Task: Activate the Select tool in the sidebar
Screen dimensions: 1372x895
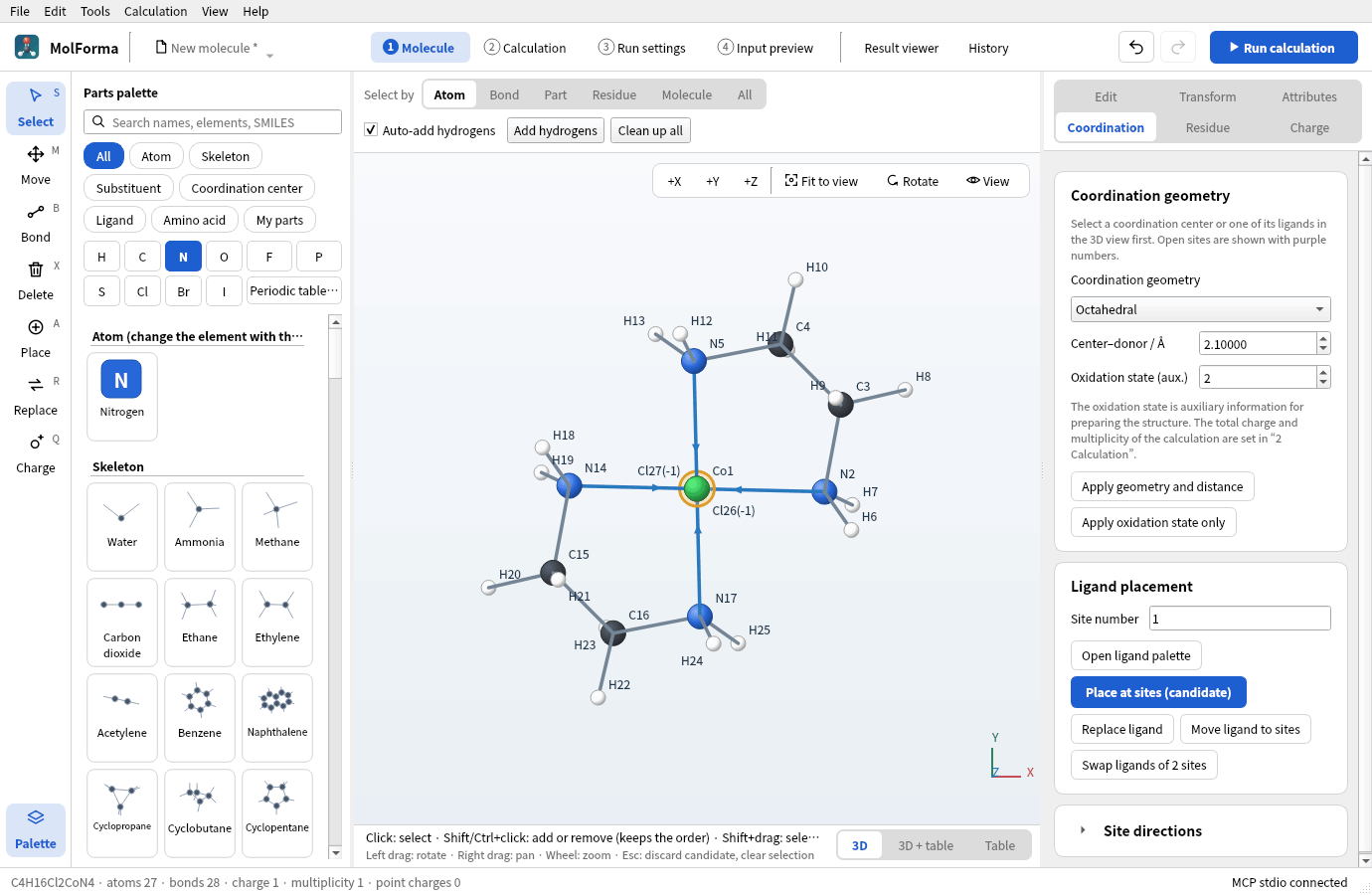Action: tap(36, 107)
